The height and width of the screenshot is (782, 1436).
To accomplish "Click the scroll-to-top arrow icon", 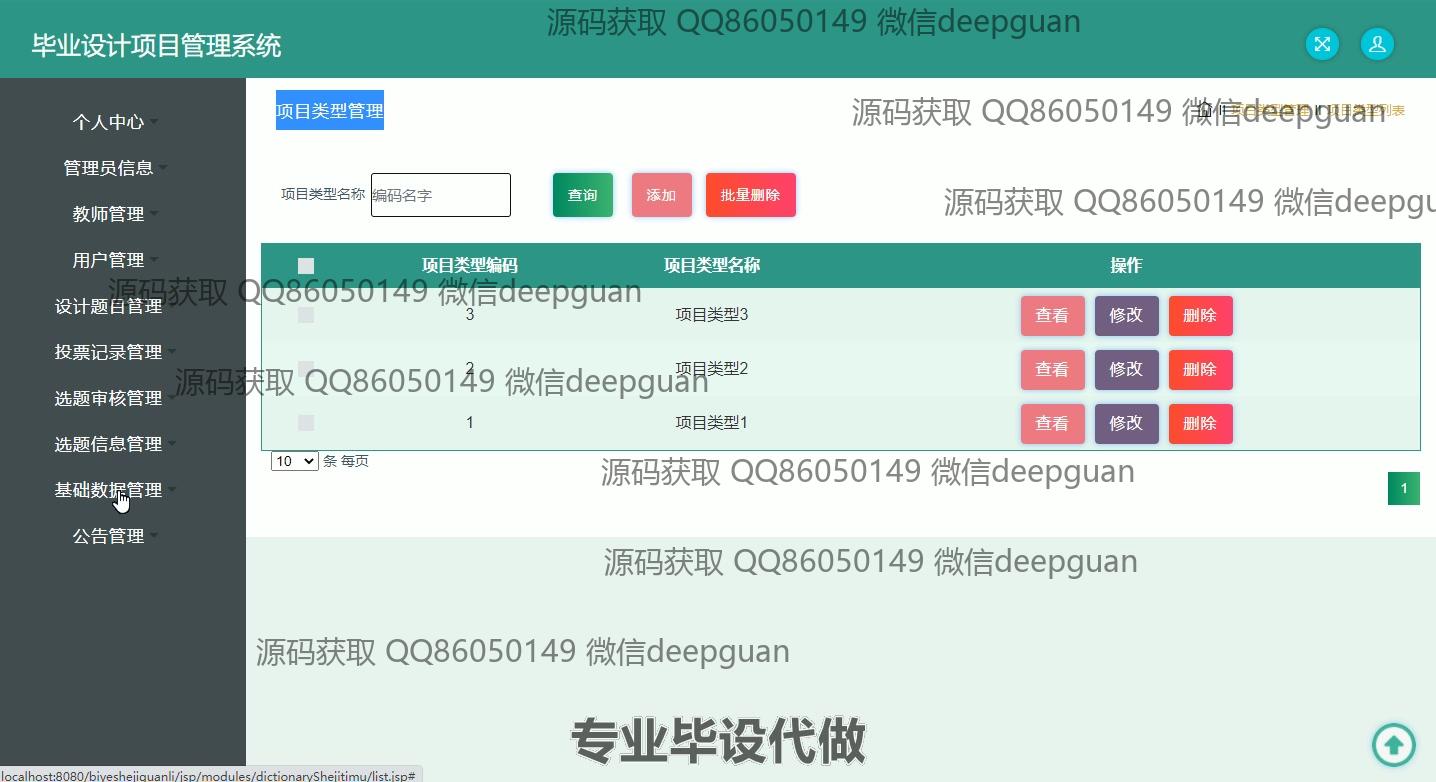I will pyautogui.click(x=1393, y=744).
